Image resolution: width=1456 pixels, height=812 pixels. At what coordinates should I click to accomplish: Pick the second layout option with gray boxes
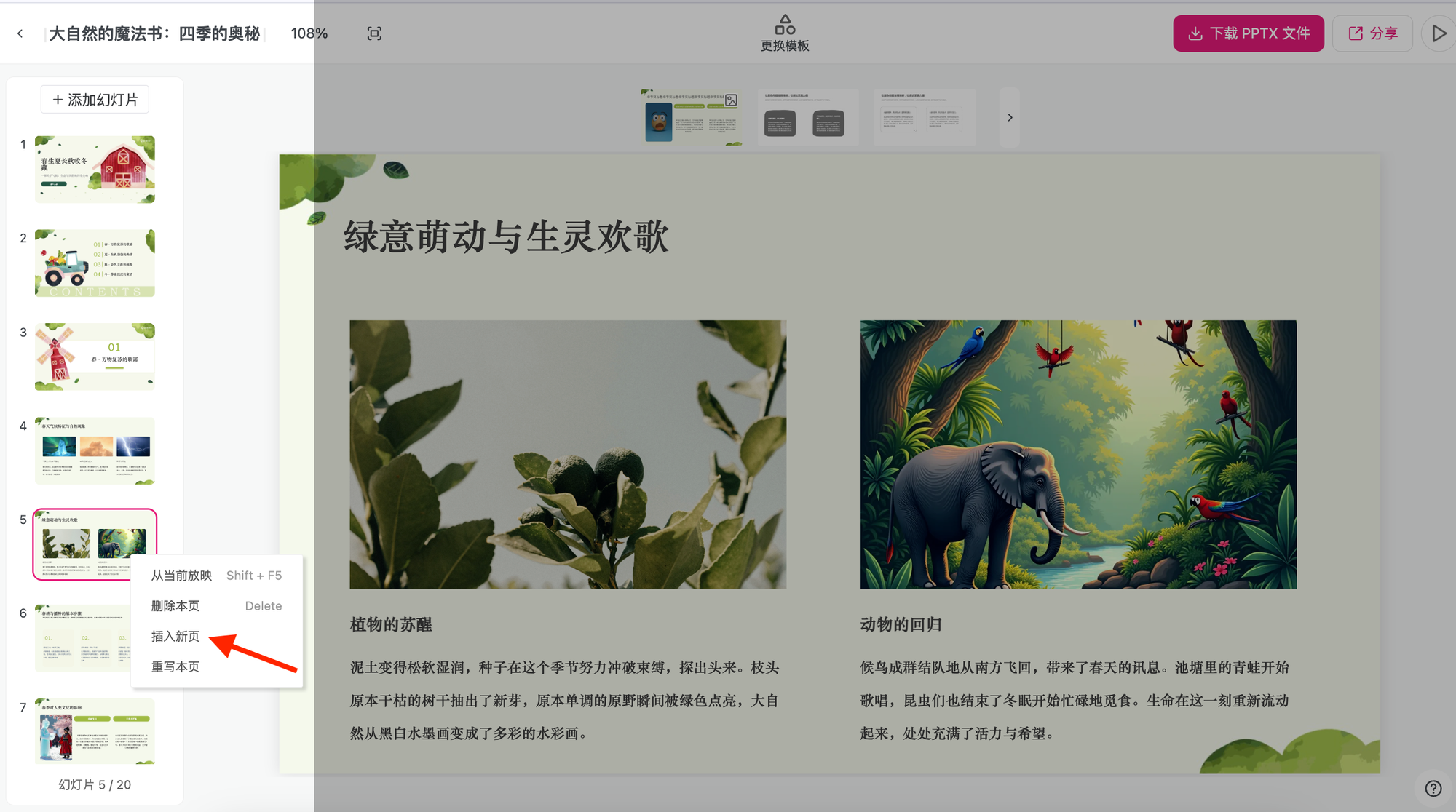pyautogui.click(x=807, y=118)
